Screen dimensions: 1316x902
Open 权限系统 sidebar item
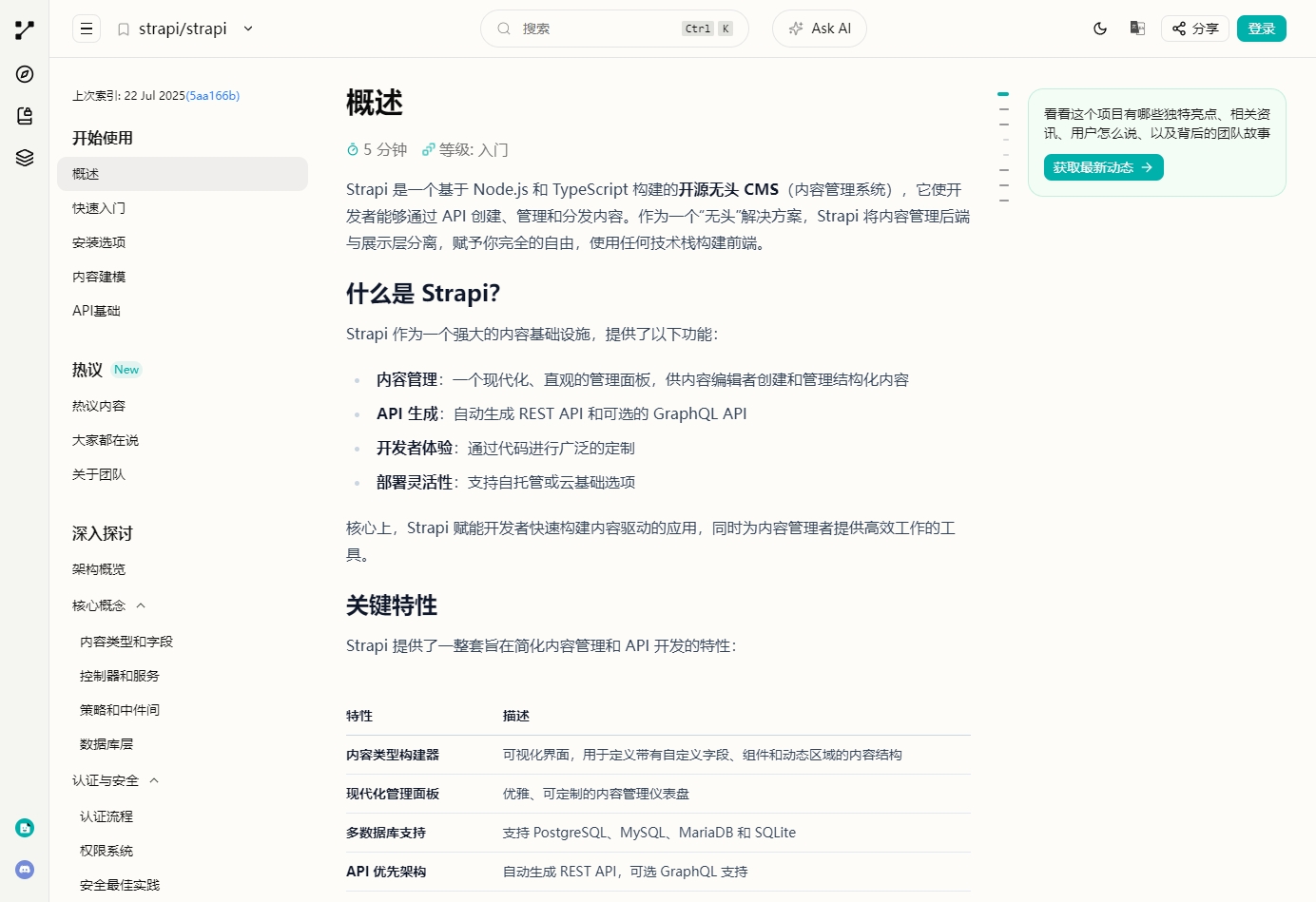106,851
